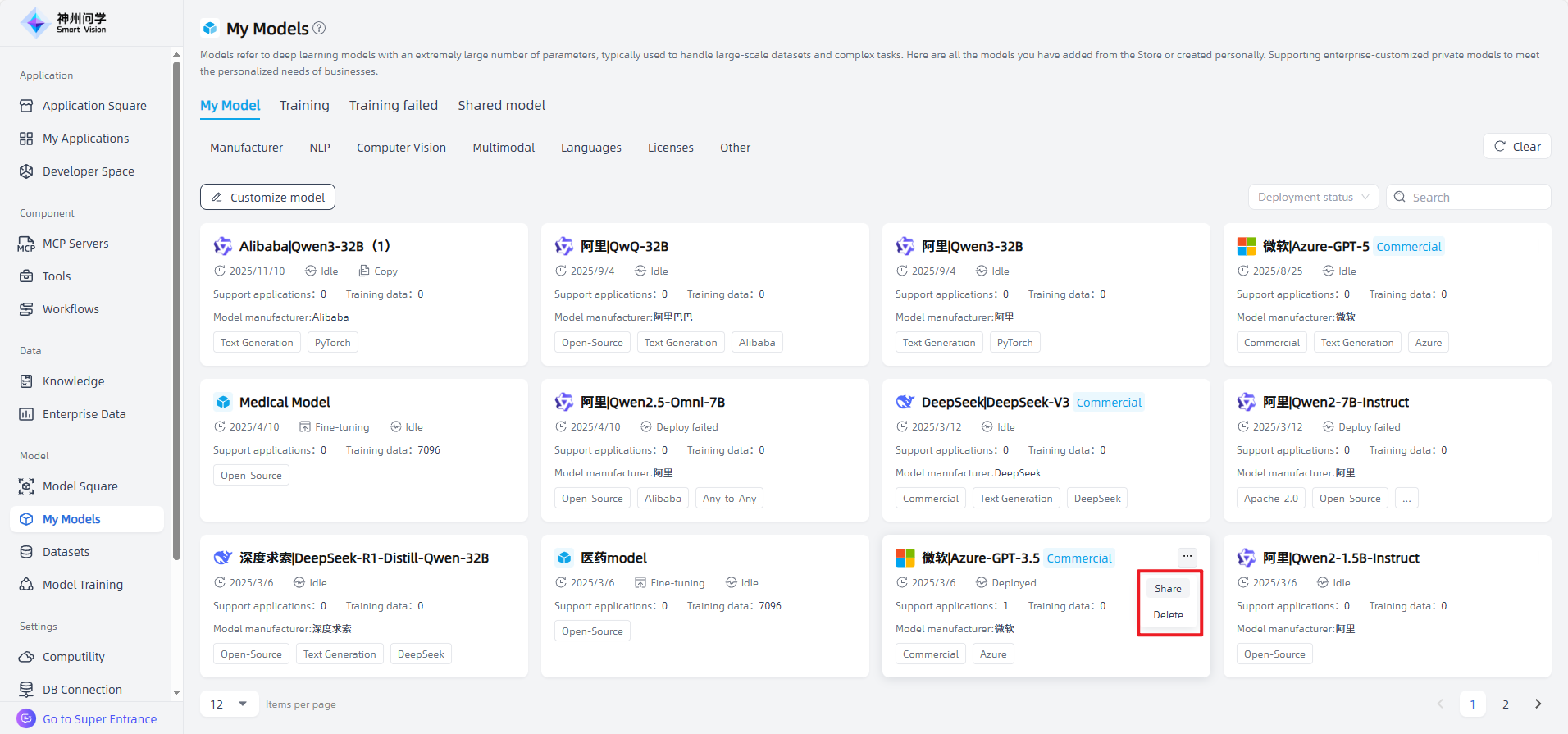Click the Knowledge icon in sidebar
The height and width of the screenshot is (734, 1568).
tap(26, 381)
